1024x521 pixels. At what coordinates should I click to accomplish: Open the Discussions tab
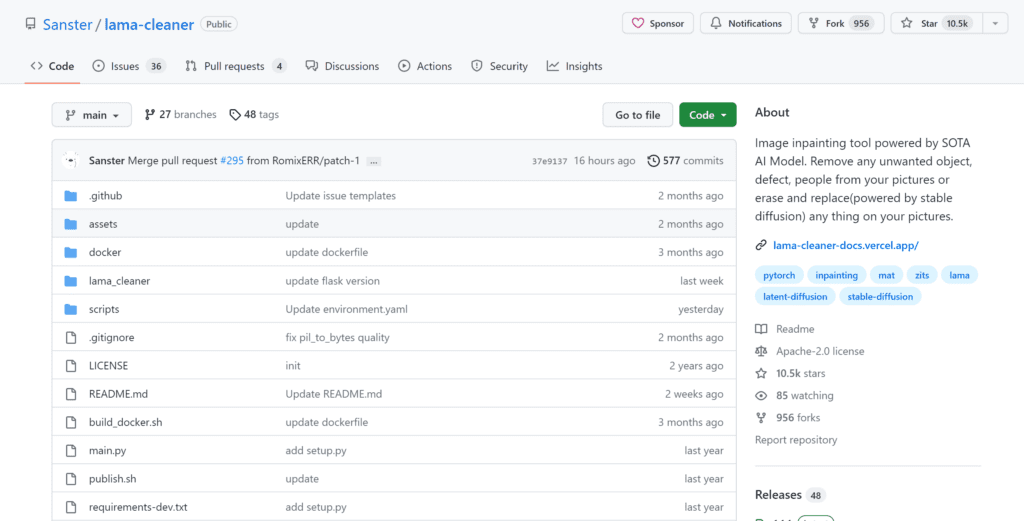click(342, 66)
